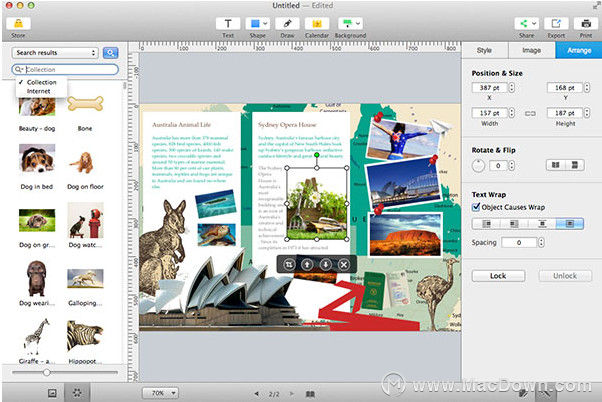Open the 70% zoom dropdown
The height and width of the screenshot is (402, 602).
point(160,393)
